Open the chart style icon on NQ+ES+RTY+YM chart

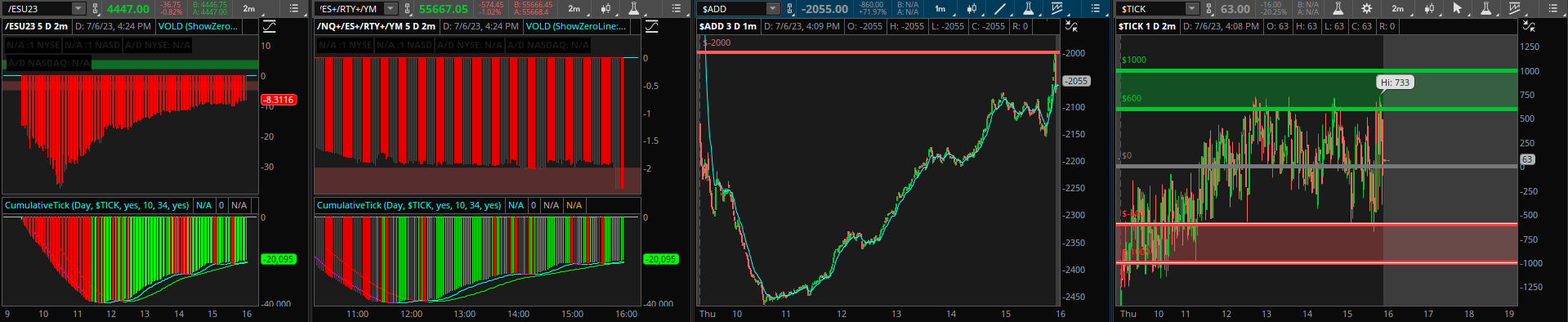605,9
